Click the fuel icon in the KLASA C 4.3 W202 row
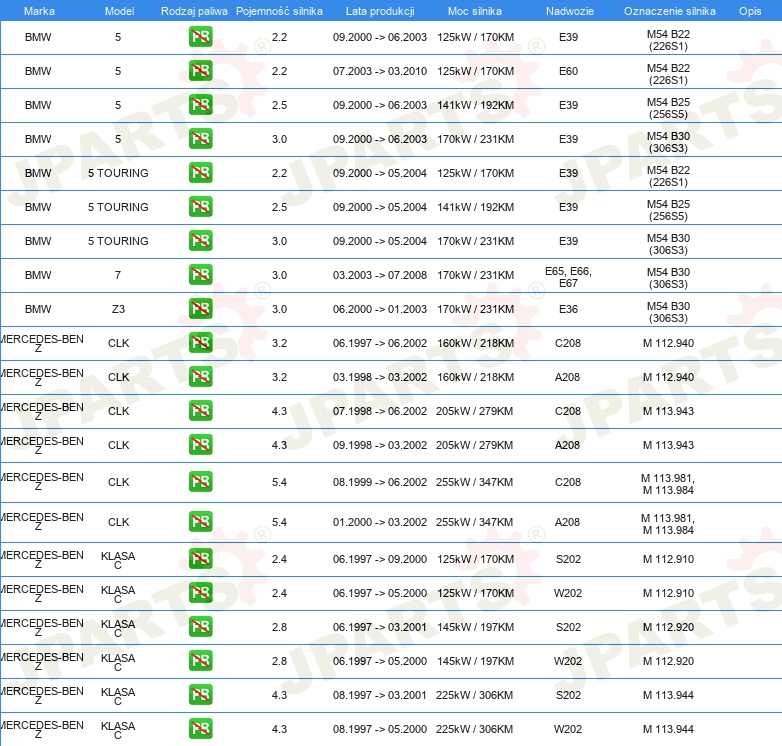 tap(200, 729)
